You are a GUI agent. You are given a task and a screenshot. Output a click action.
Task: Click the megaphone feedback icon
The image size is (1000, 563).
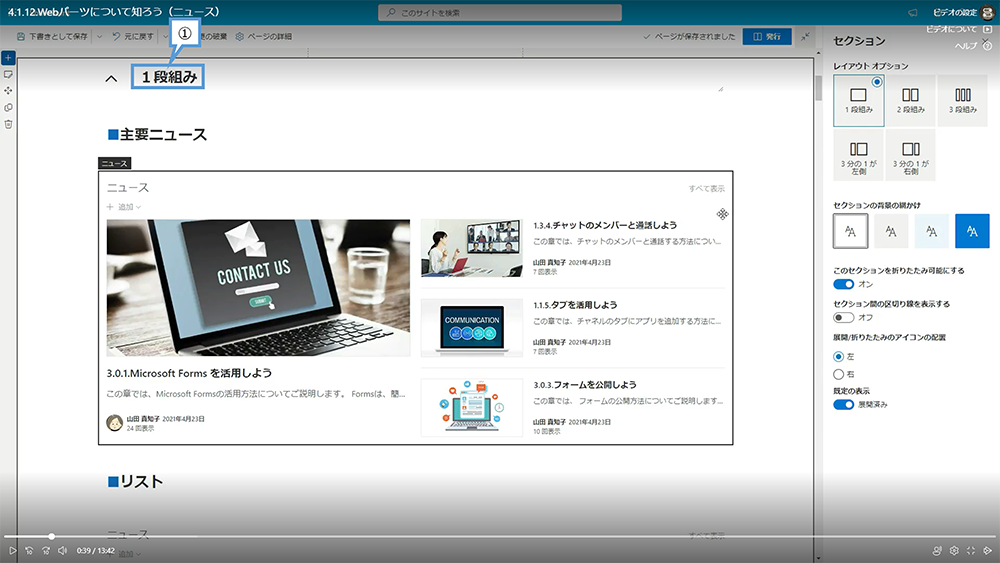913,13
